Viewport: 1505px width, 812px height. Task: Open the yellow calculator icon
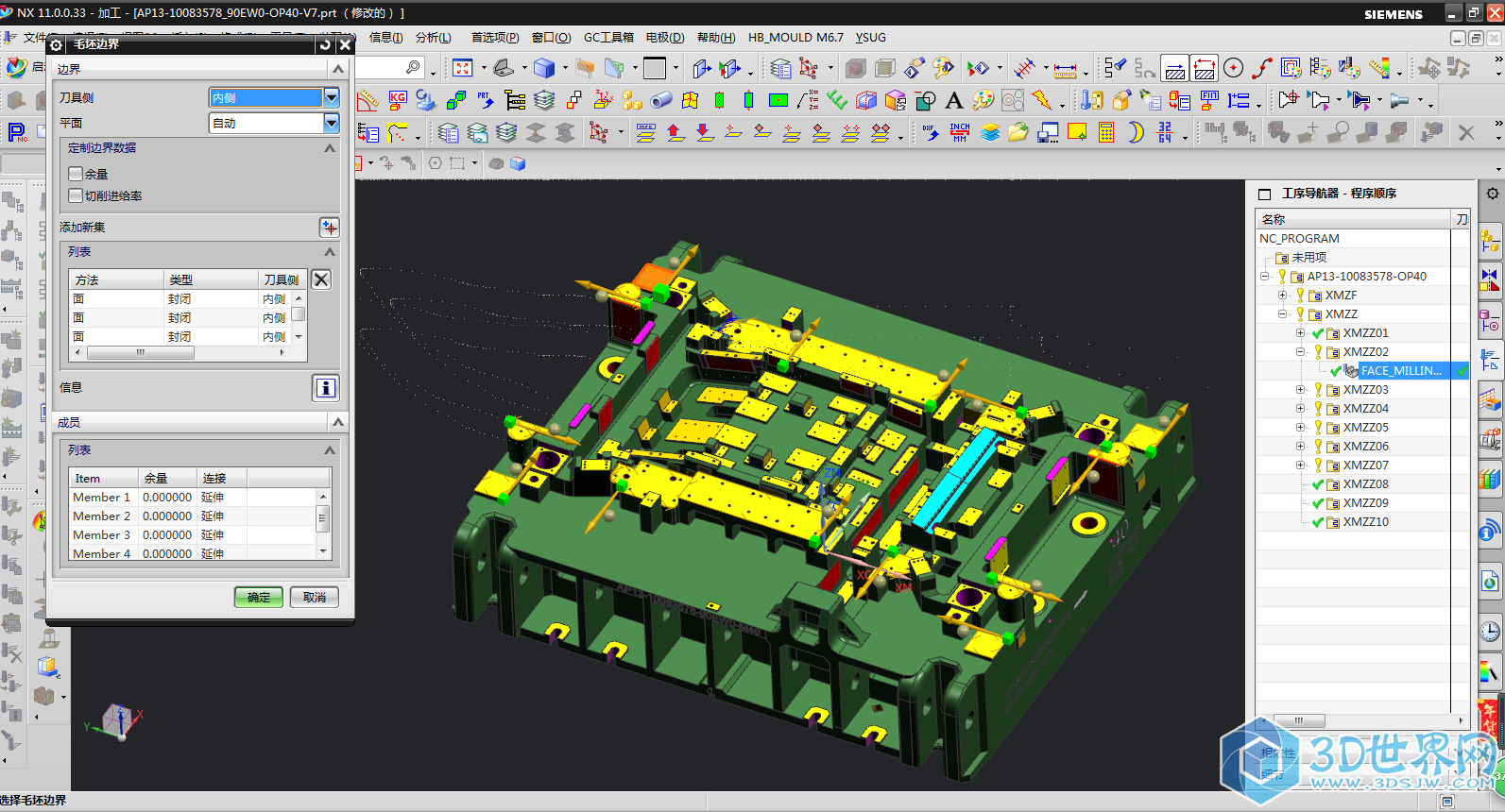[x=1106, y=133]
